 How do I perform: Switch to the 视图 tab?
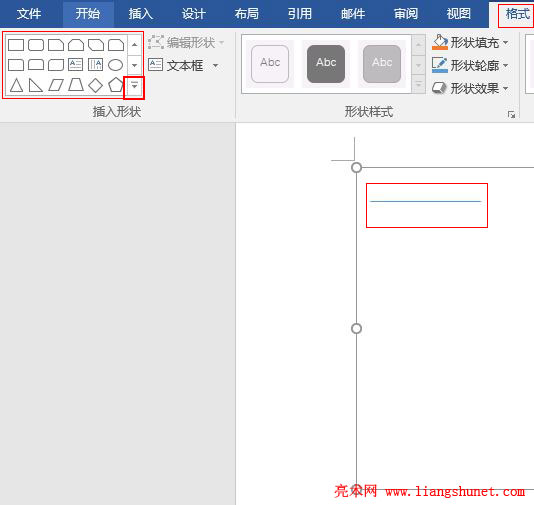coord(459,14)
